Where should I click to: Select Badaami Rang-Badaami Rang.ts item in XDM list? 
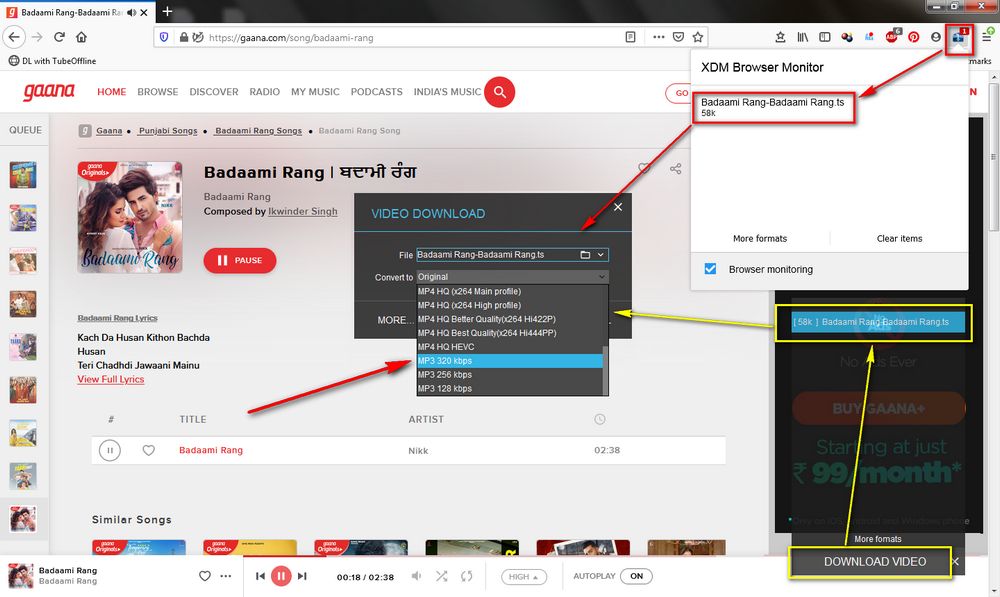coord(773,107)
